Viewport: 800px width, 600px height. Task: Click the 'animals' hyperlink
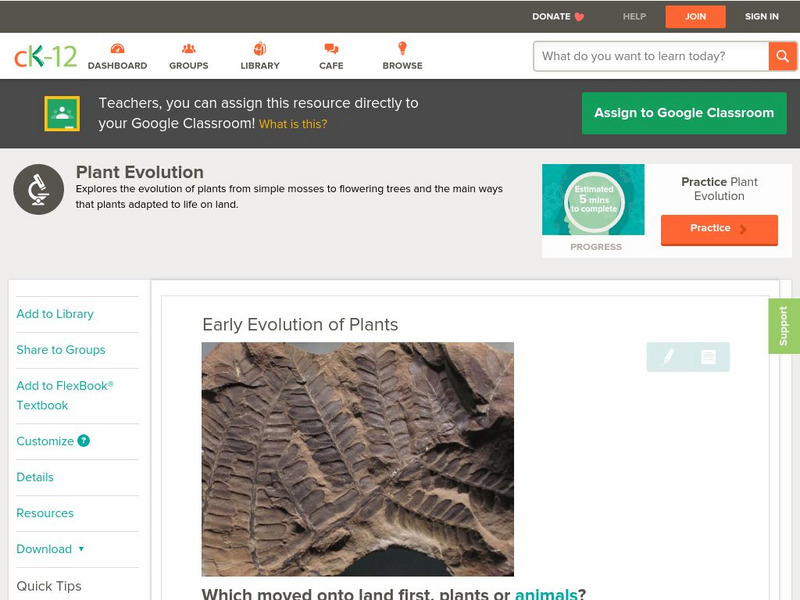pos(546,594)
